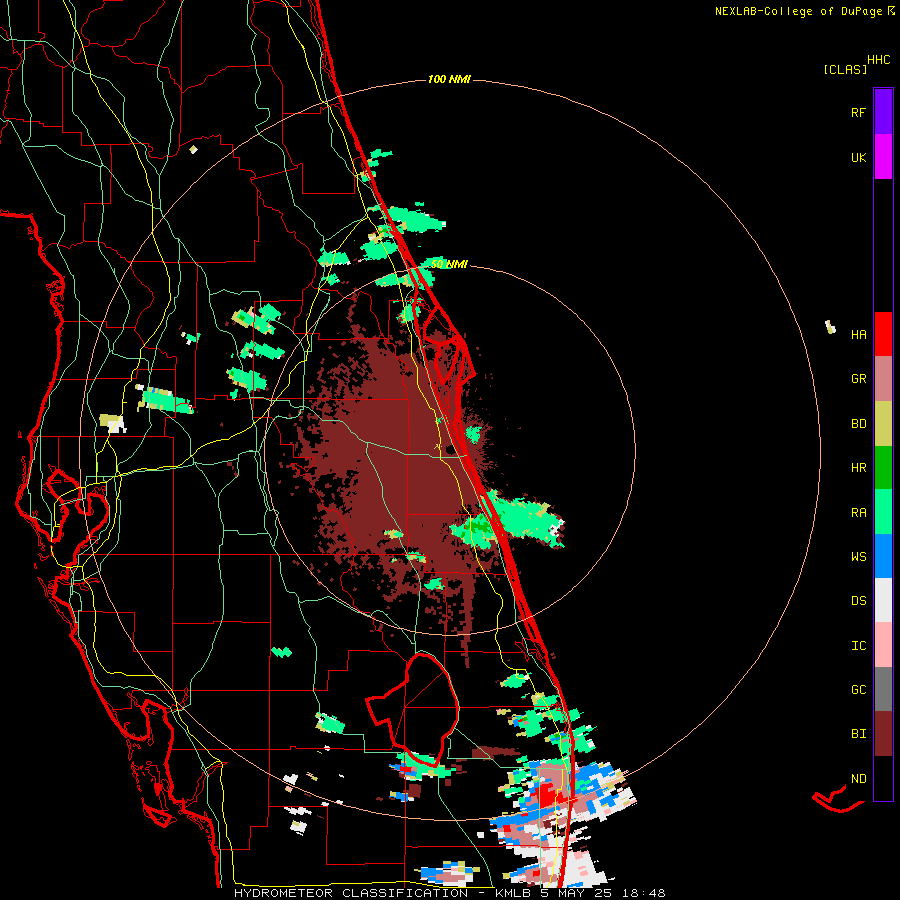Click the RF purple legend swatch
This screenshot has height=900, width=900.
[883, 111]
